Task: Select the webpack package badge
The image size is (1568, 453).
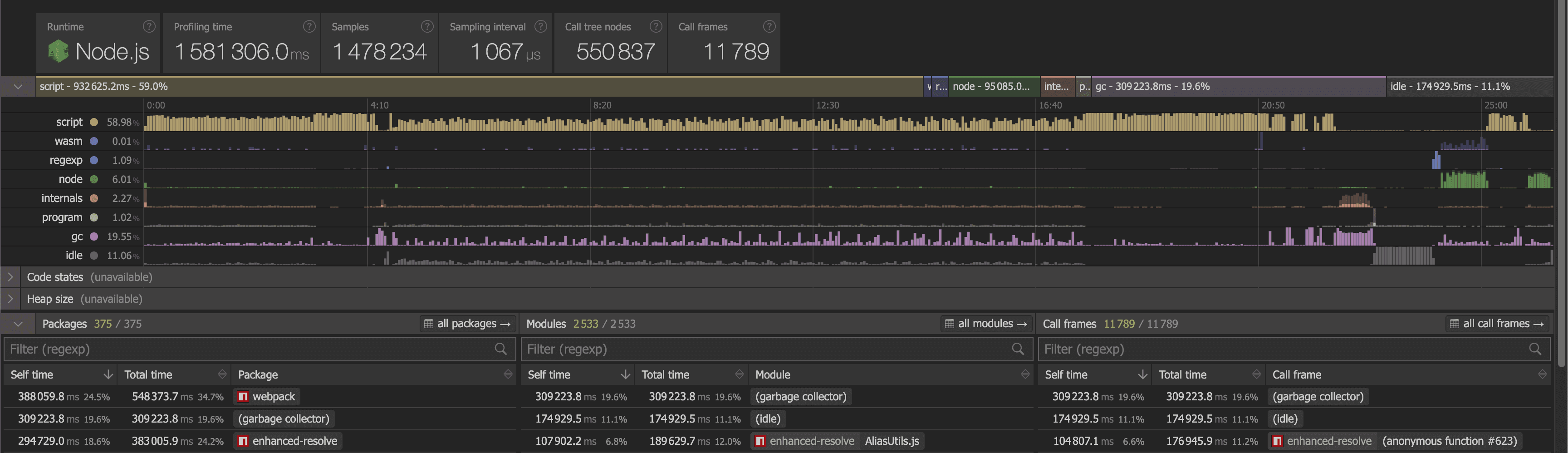Action: [x=267, y=396]
